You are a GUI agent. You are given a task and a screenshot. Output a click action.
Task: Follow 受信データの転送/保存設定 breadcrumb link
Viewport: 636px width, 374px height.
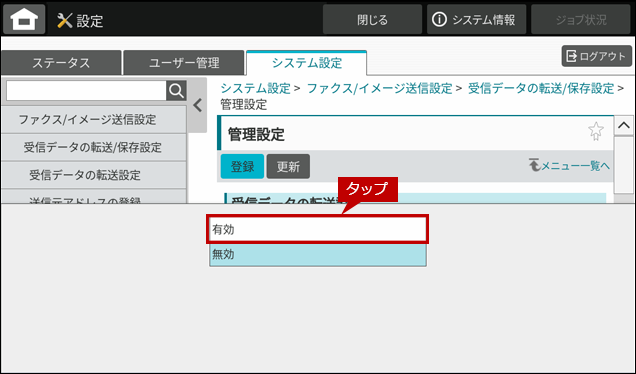pos(541,88)
